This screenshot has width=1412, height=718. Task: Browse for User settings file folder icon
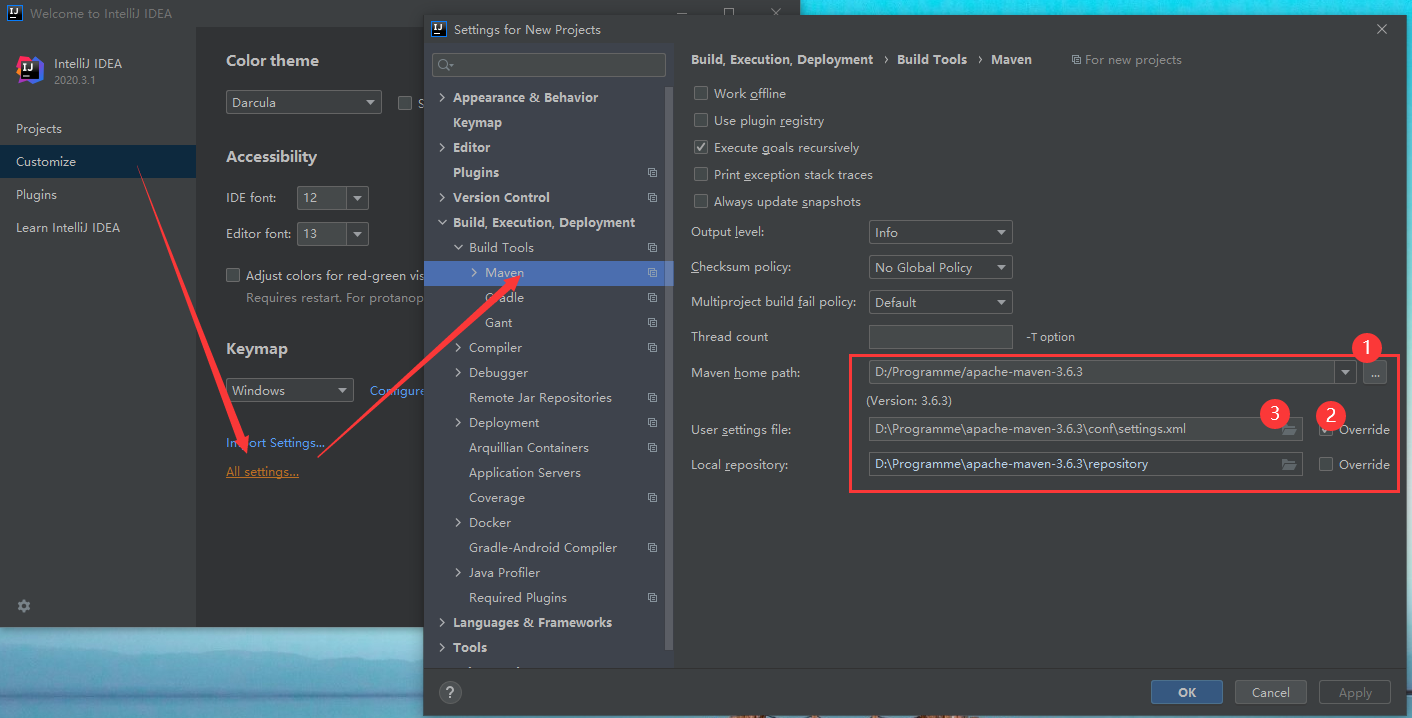point(1289,430)
